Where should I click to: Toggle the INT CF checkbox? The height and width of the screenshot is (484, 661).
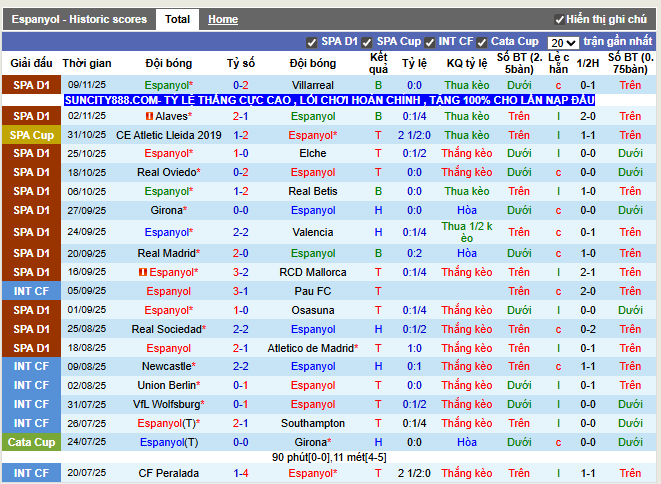point(429,42)
